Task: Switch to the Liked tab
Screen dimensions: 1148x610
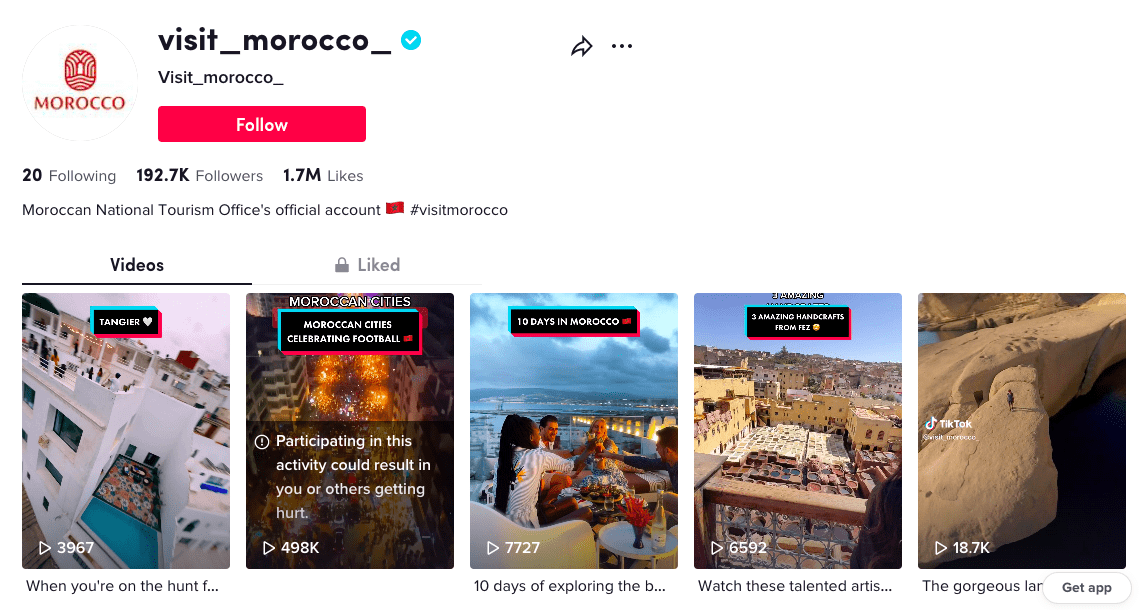Action: [x=367, y=265]
